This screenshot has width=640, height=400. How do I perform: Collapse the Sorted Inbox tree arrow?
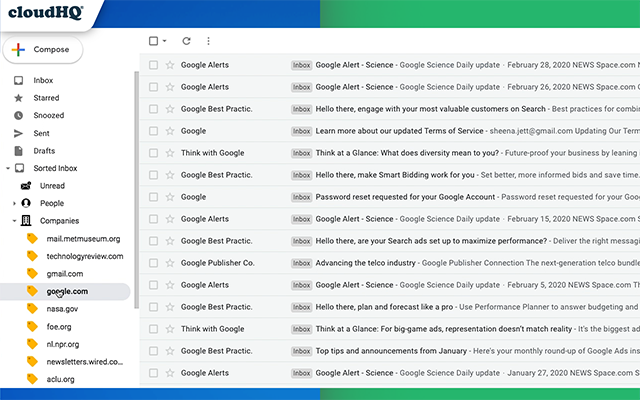click(x=8, y=168)
